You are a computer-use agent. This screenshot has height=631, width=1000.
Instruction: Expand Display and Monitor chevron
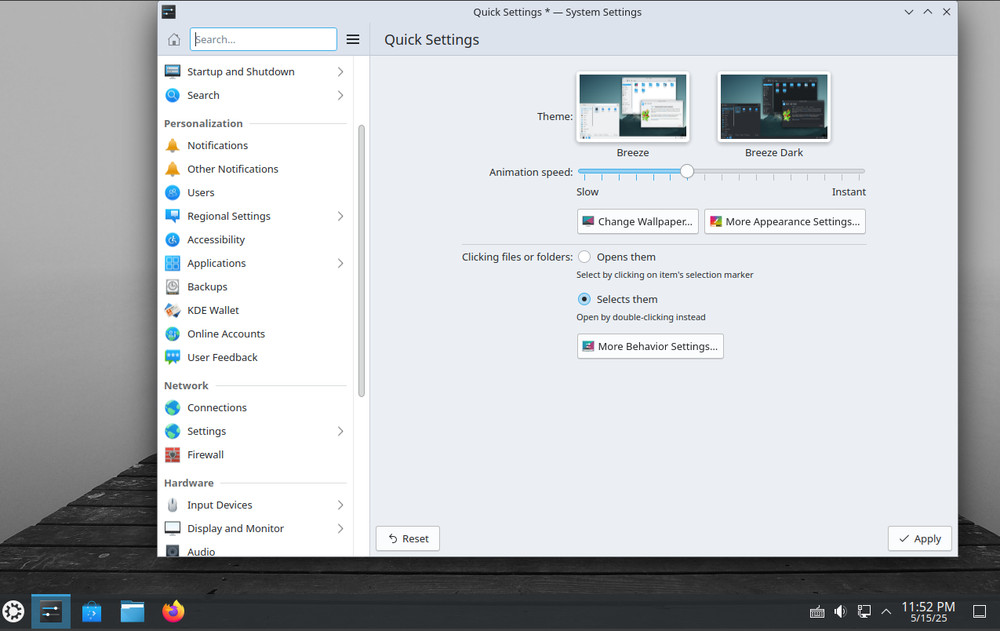[x=341, y=528]
